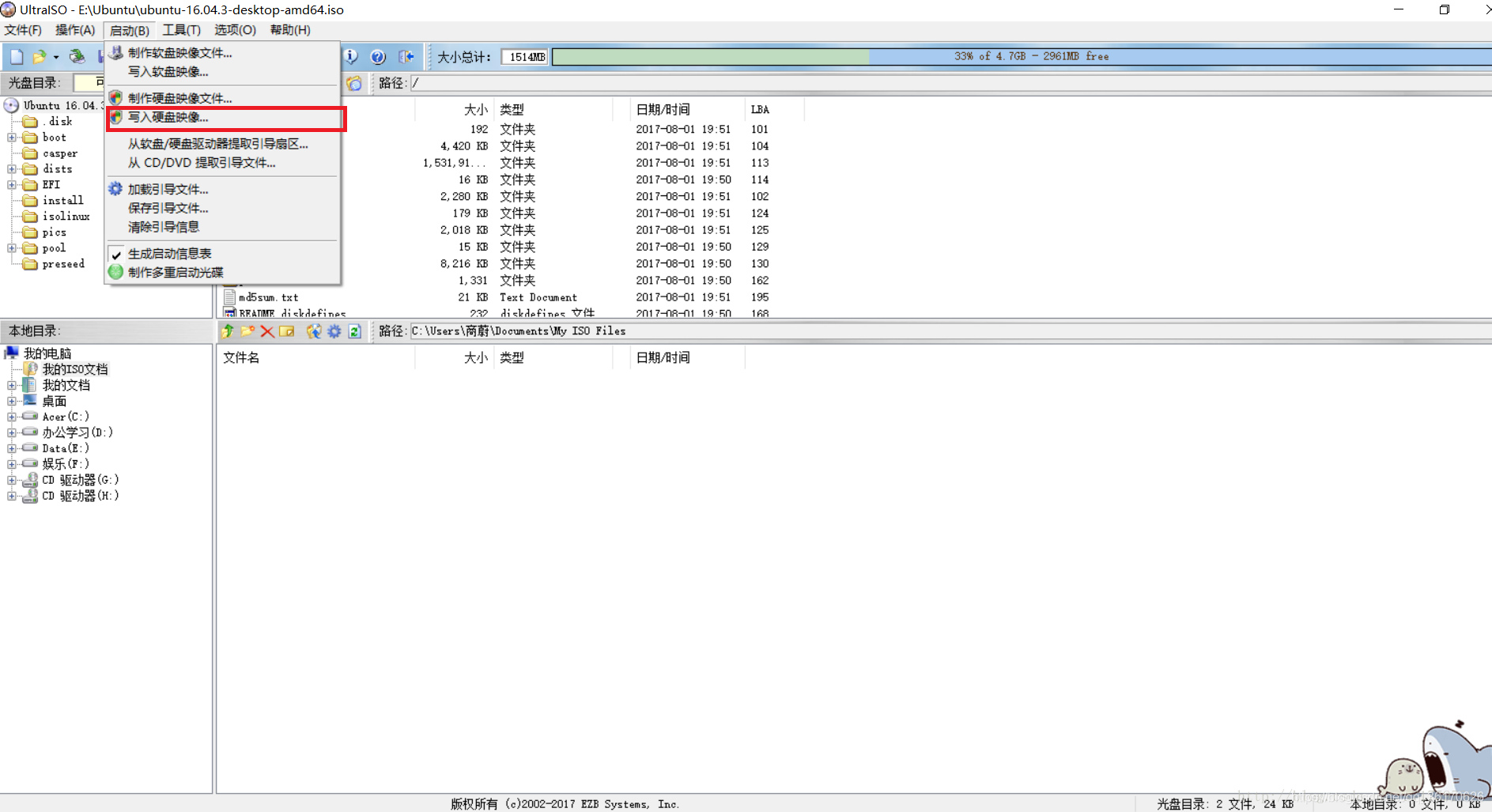
Task: Open the 操作(A) menu
Action: pos(75,30)
